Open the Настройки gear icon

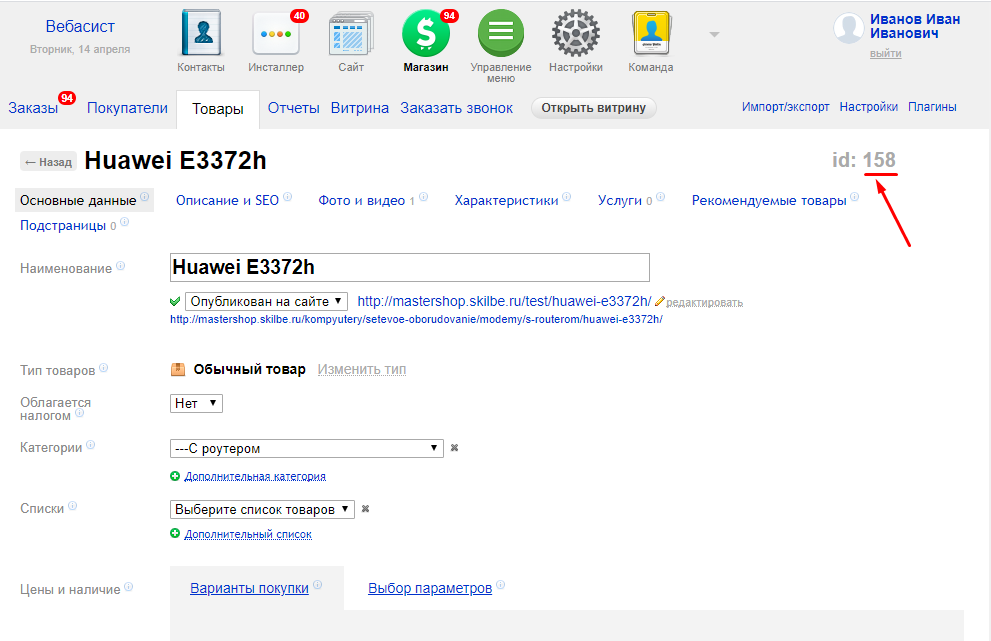576,34
